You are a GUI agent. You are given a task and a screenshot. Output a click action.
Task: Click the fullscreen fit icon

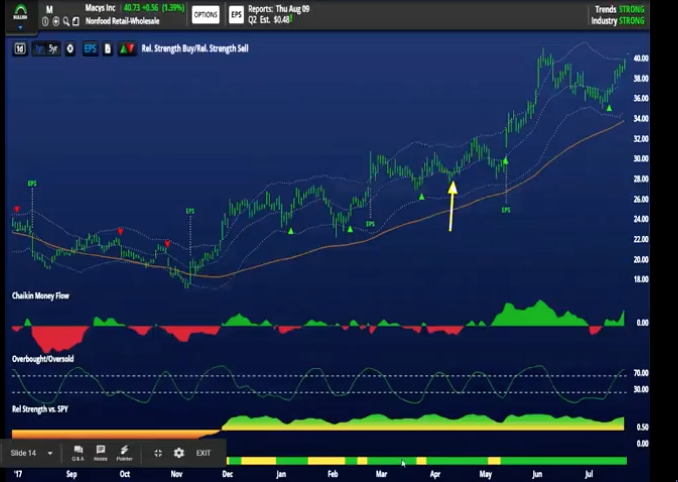158,453
